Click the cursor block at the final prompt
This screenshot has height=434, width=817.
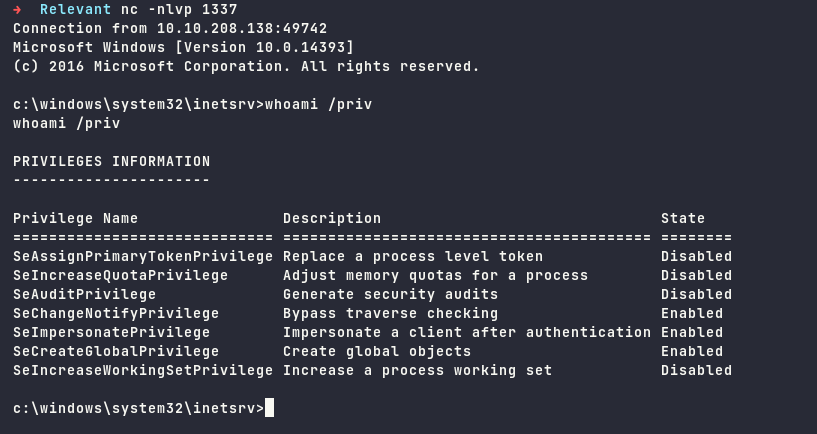[x=269, y=408]
